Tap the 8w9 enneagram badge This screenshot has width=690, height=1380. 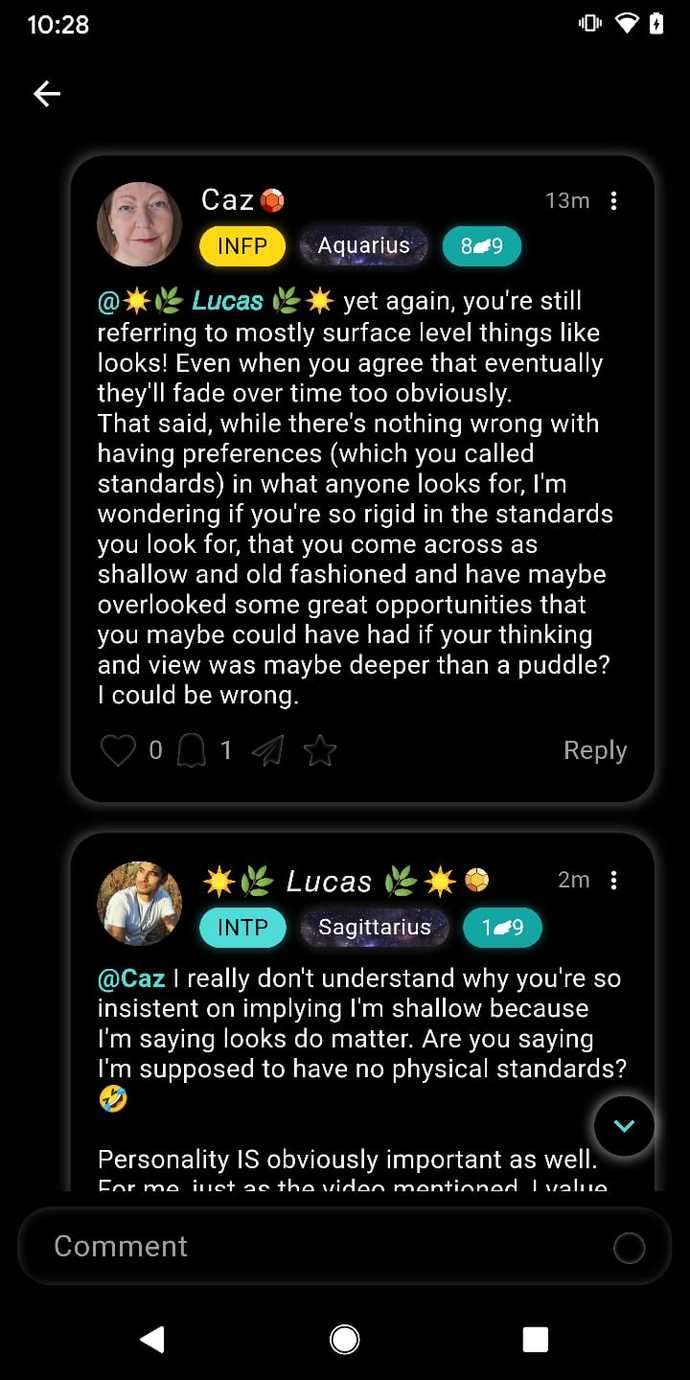click(x=481, y=246)
